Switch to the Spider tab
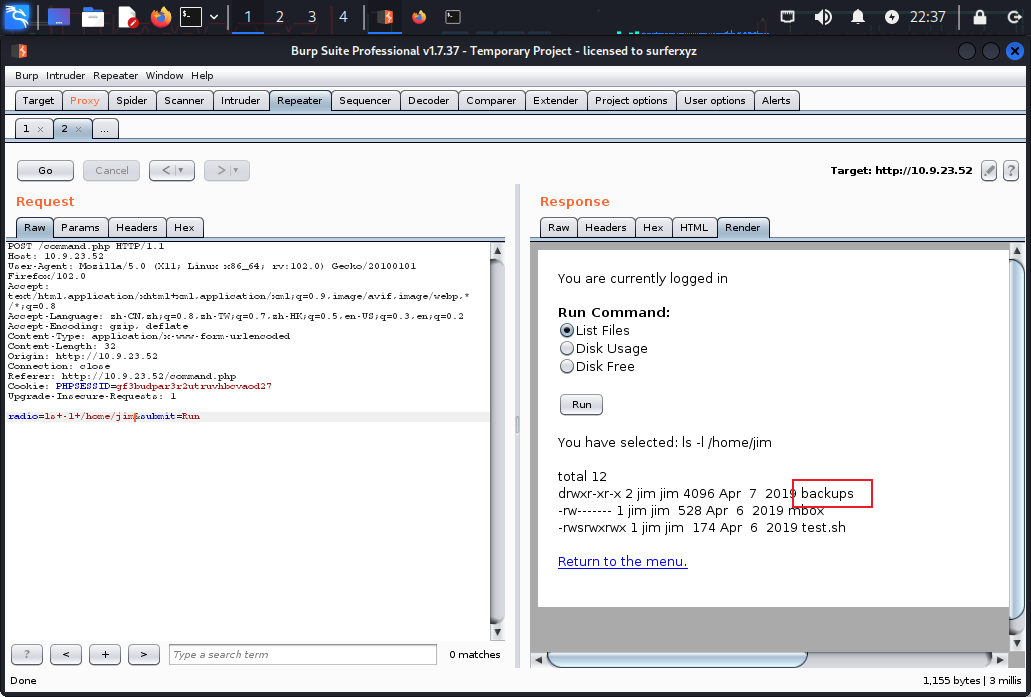 [132, 101]
